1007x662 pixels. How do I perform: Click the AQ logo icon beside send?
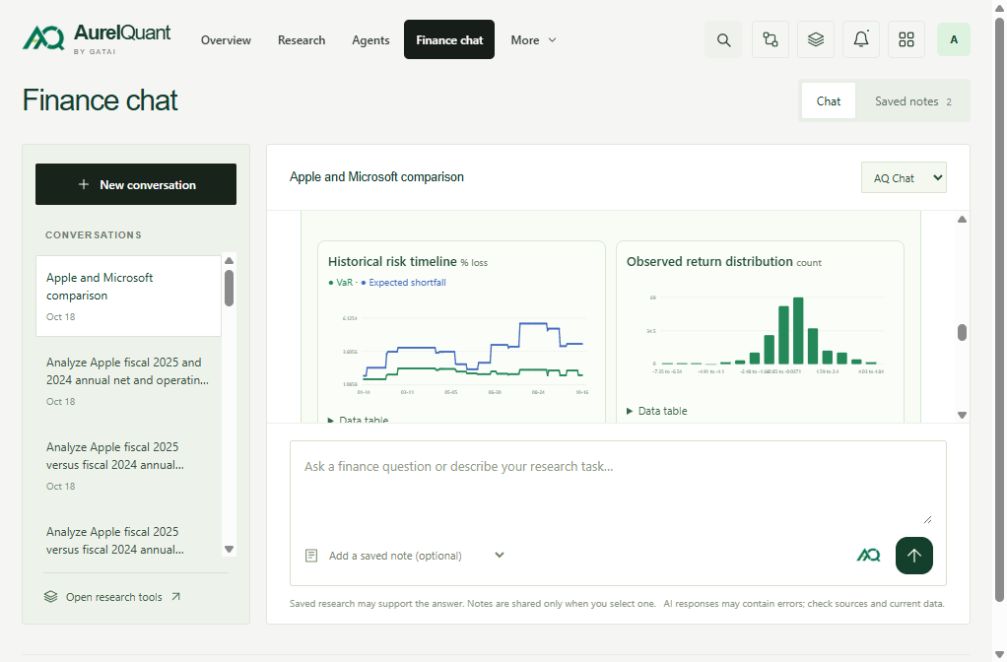pyautogui.click(x=868, y=555)
